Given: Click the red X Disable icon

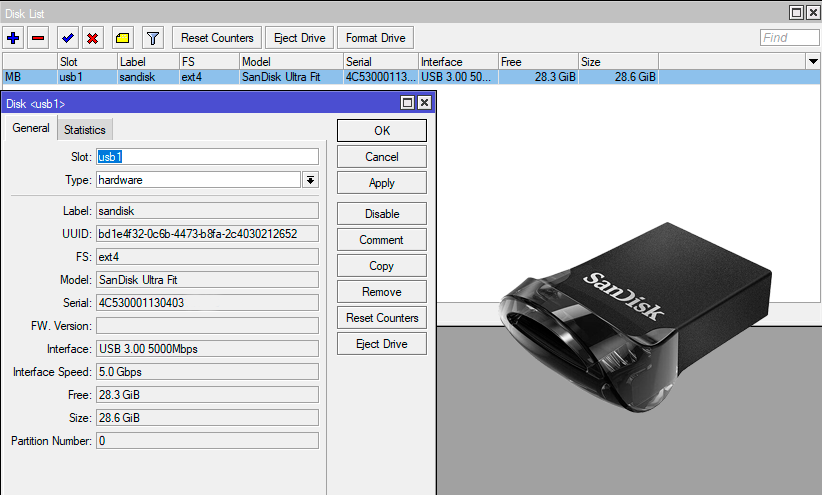Looking at the screenshot, I should [x=93, y=38].
